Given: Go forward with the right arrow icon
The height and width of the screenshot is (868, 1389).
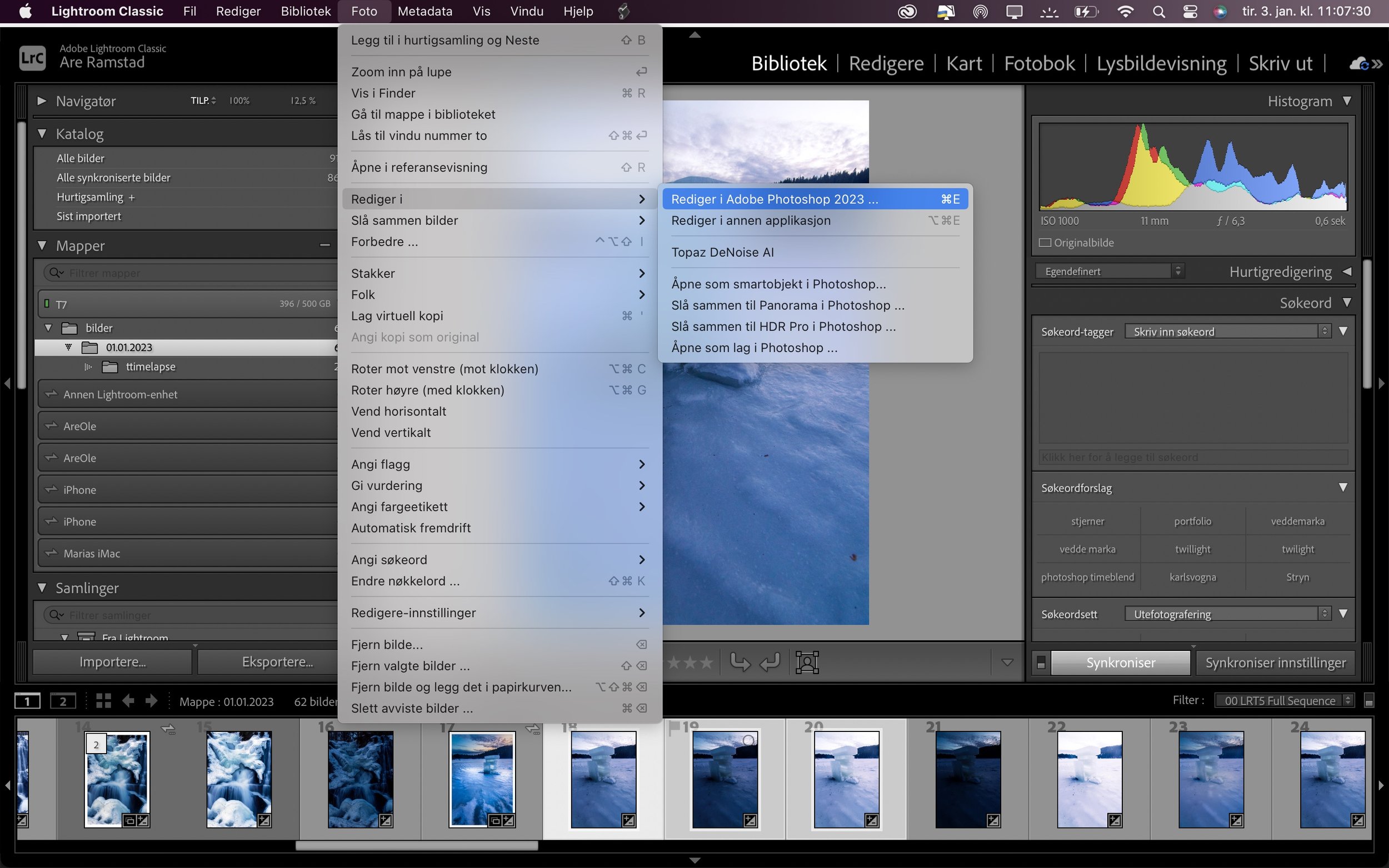Looking at the screenshot, I should tap(152, 701).
